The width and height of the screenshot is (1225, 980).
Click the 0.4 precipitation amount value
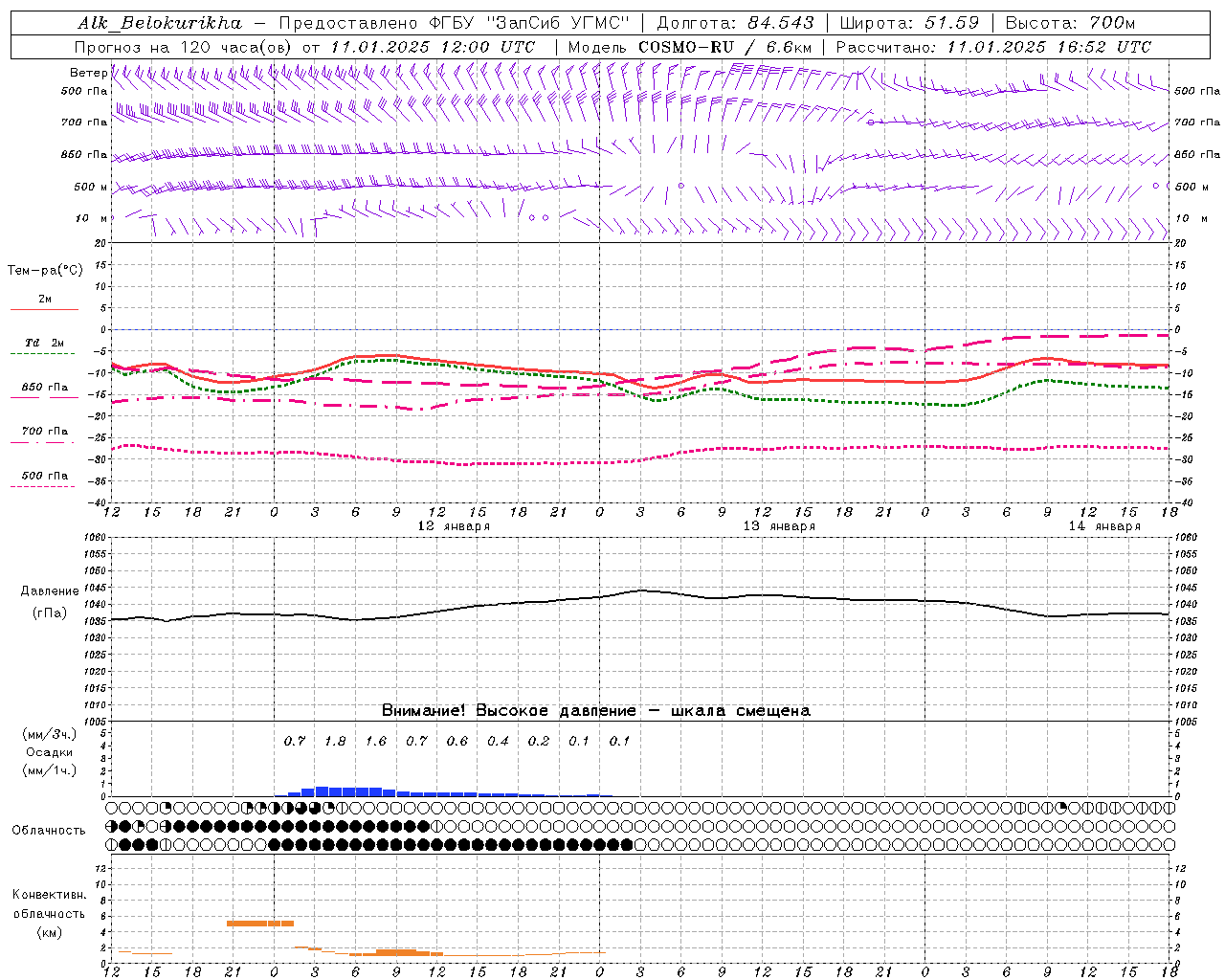point(498,742)
